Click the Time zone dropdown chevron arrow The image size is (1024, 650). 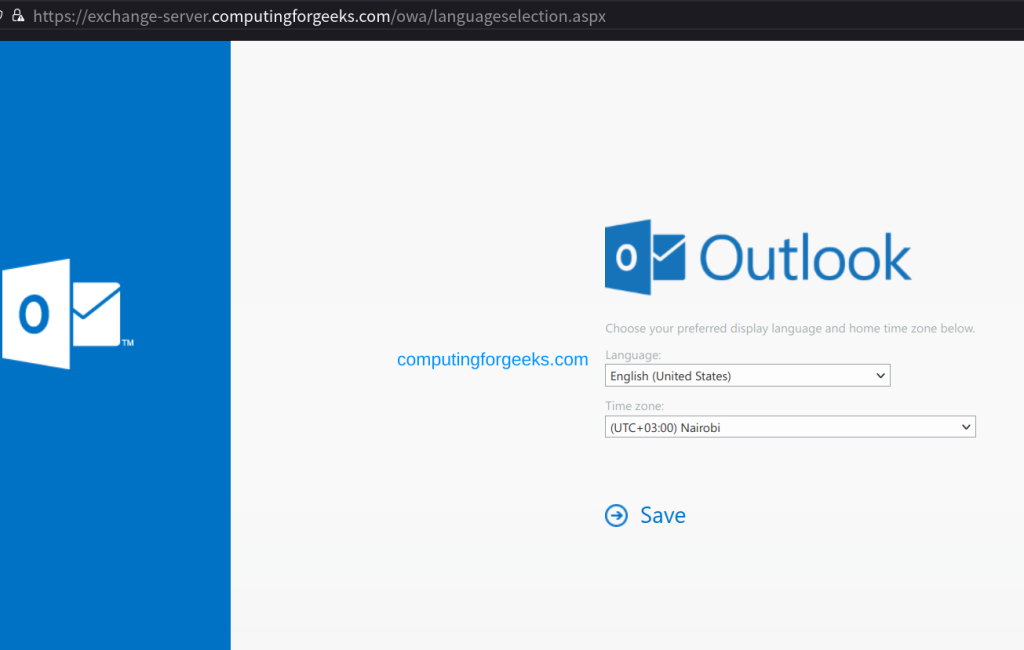(967, 426)
